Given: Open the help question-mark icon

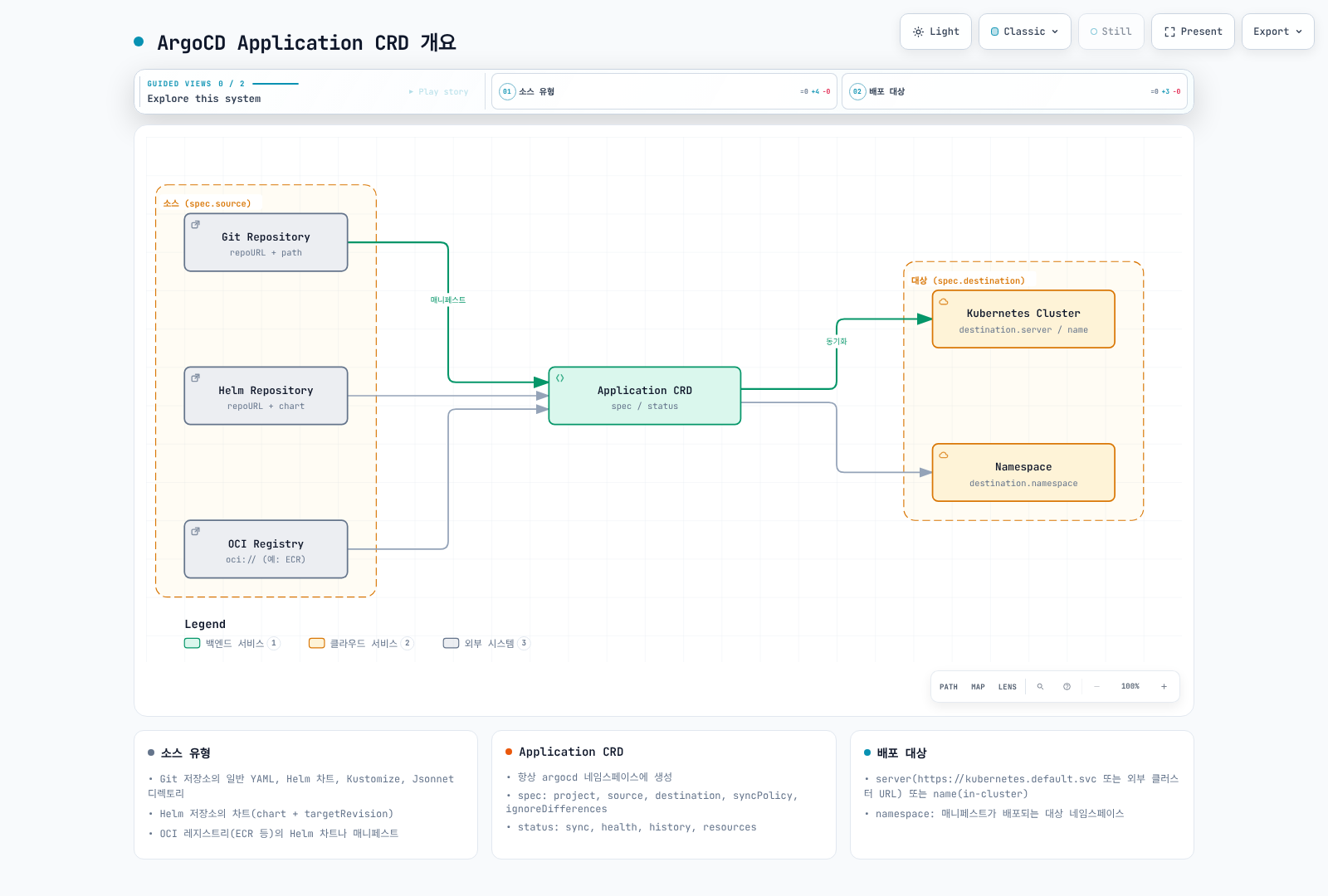Looking at the screenshot, I should [1067, 687].
